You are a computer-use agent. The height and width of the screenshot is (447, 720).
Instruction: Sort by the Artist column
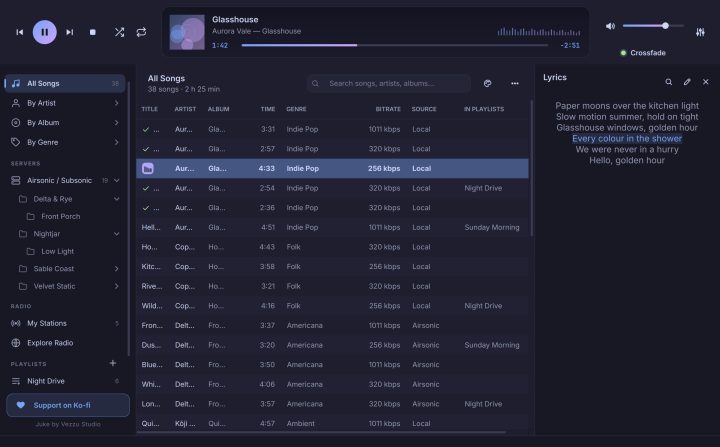tap(185, 109)
